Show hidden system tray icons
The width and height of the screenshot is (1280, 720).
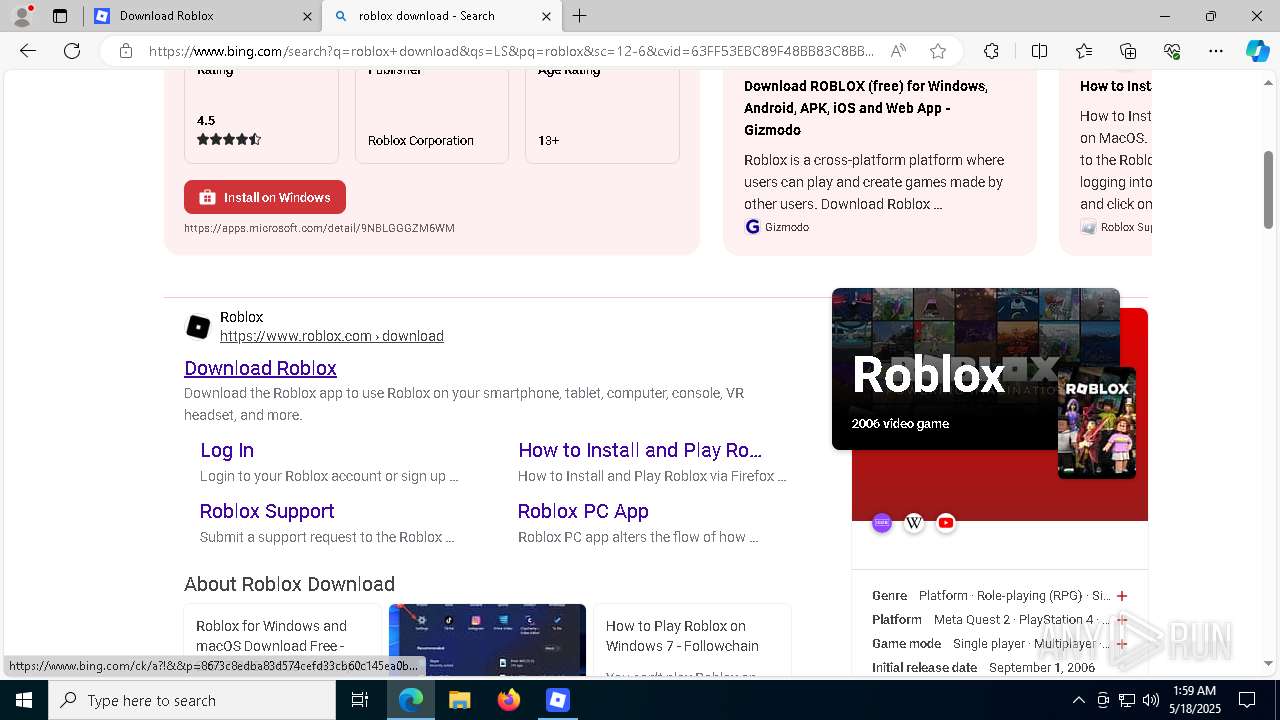1078,700
